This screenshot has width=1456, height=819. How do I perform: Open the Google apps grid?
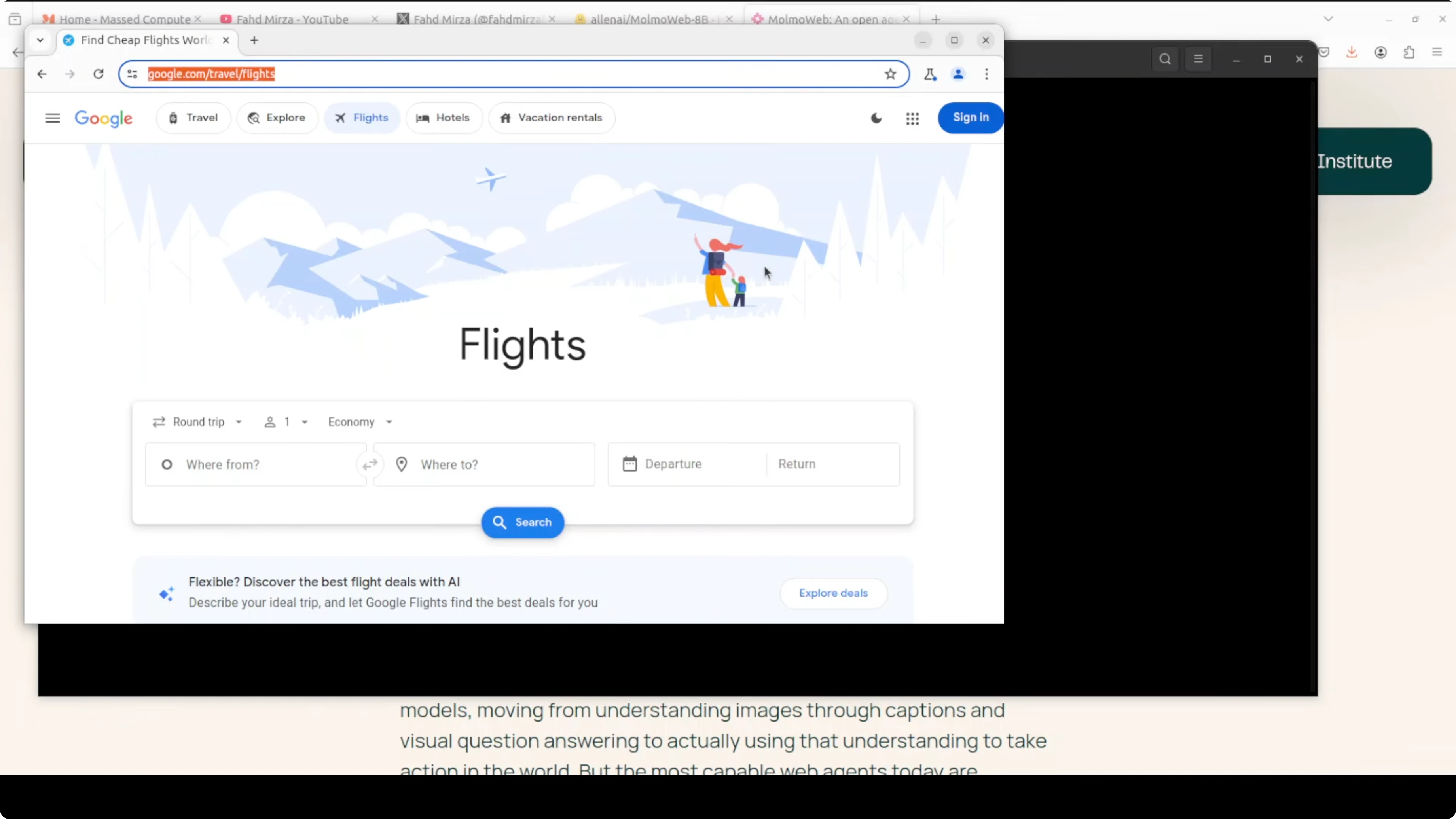click(x=912, y=118)
